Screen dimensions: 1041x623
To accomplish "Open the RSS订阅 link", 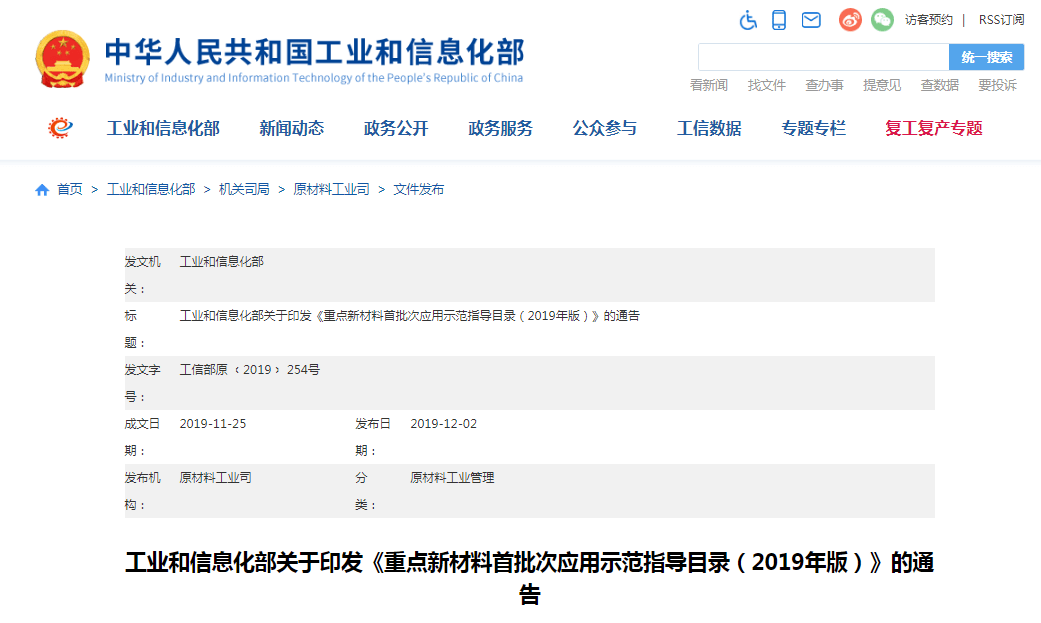I will [x=1001, y=20].
